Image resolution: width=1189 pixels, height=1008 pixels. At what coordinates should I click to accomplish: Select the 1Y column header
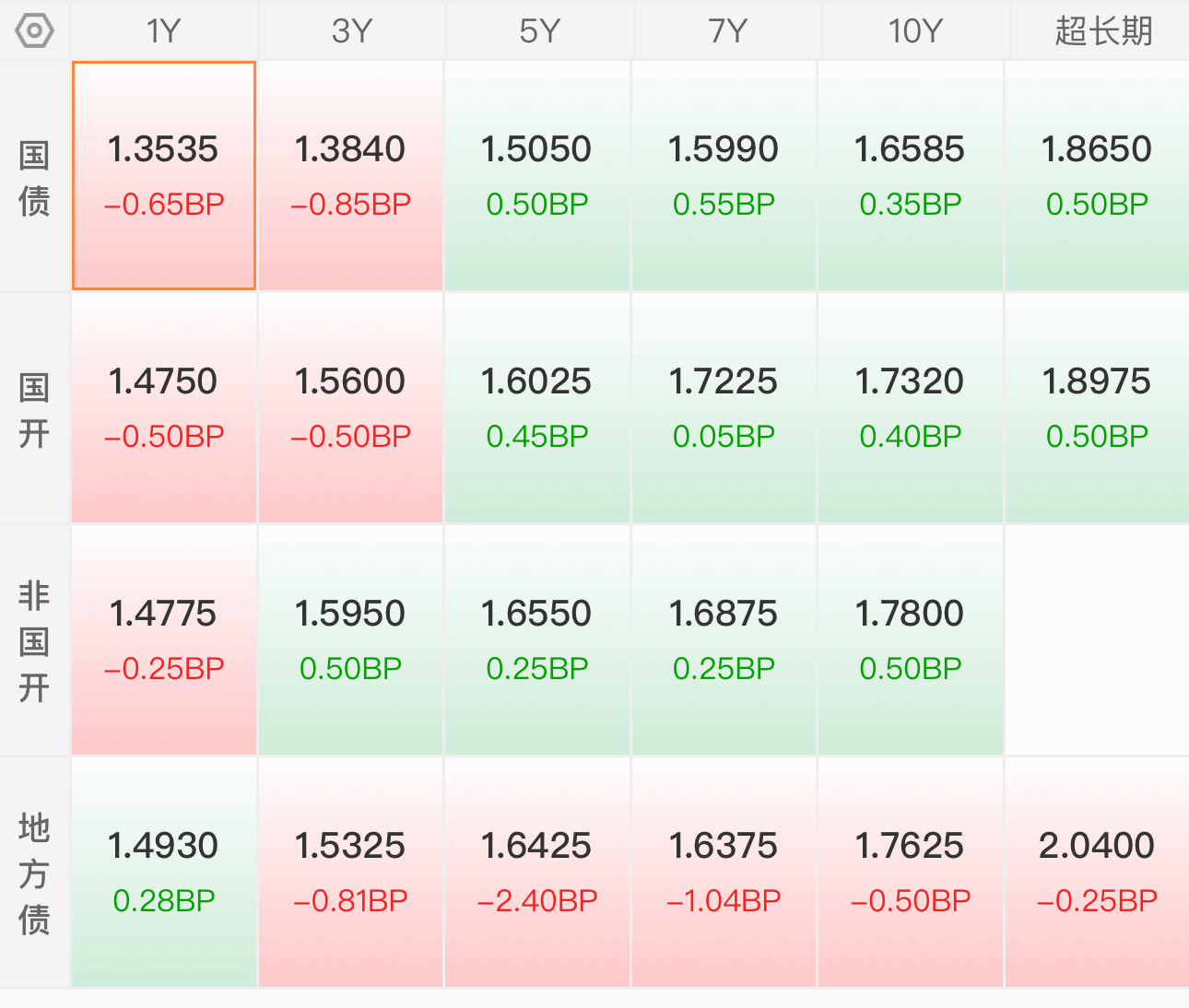click(x=164, y=31)
